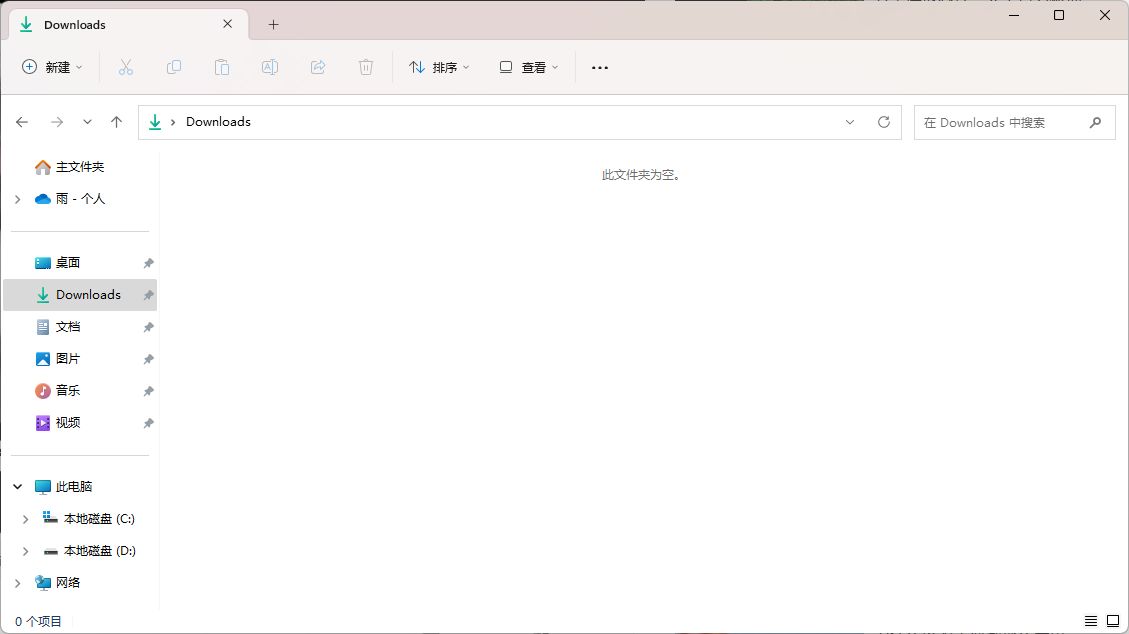This screenshot has height=634, width=1129.
Task: Open the 排序 sort options dropdown
Action: 439,66
